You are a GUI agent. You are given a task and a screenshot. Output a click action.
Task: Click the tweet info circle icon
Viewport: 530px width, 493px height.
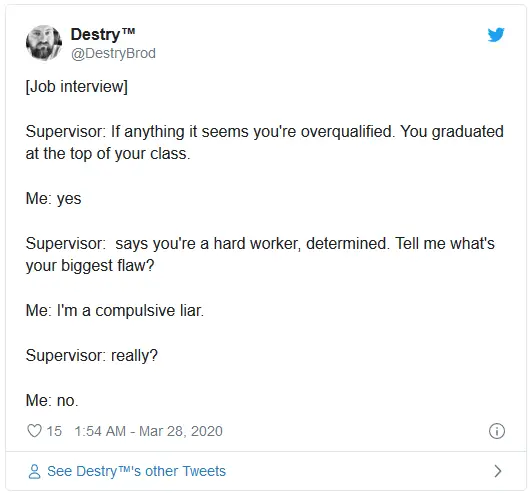(497, 431)
